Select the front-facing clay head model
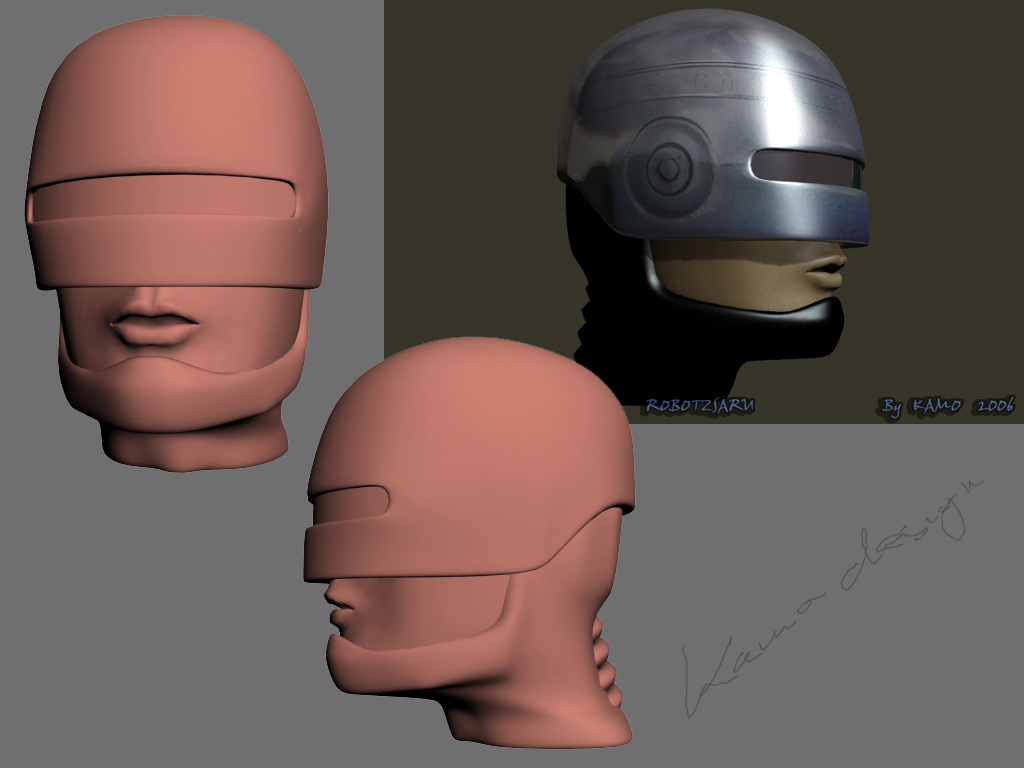 [176, 242]
